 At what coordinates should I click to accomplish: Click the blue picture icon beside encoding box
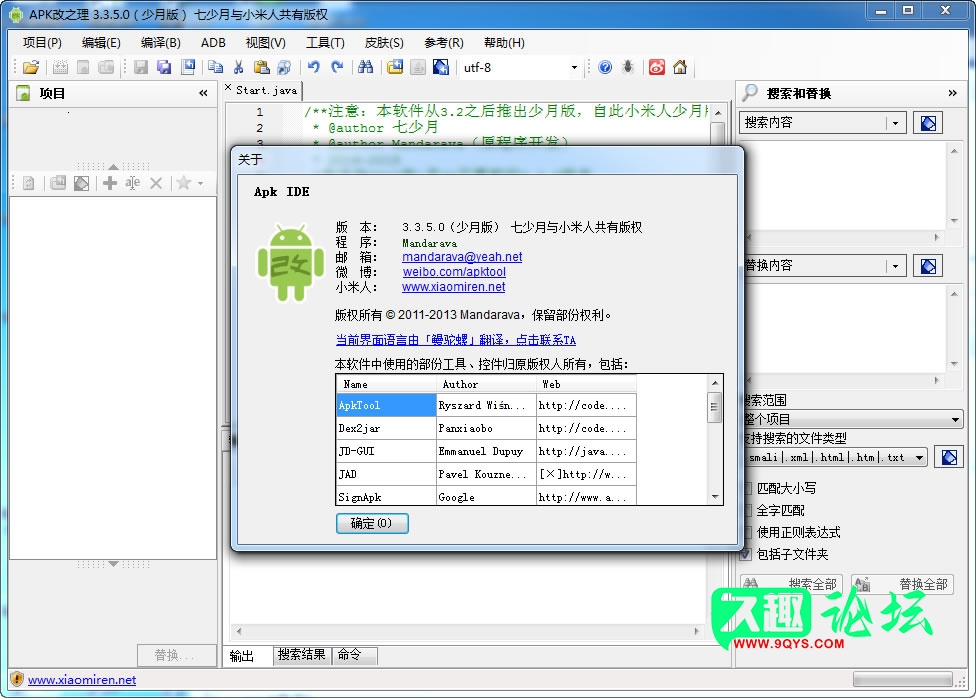pos(441,67)
